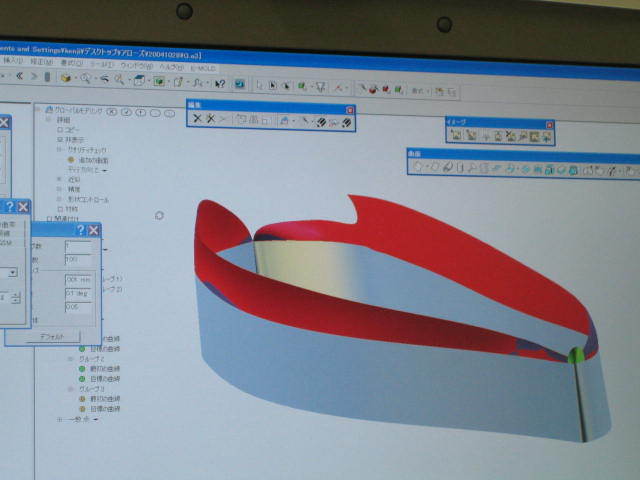Screen dimensions: 640x480
Task: Click the mm tolerance input field
Action: point(78,280)
